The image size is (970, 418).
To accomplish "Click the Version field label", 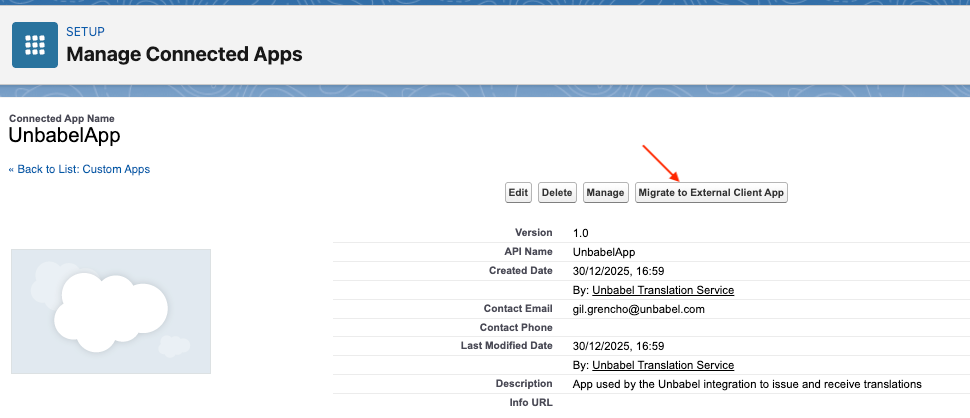I will coord(533,232).
